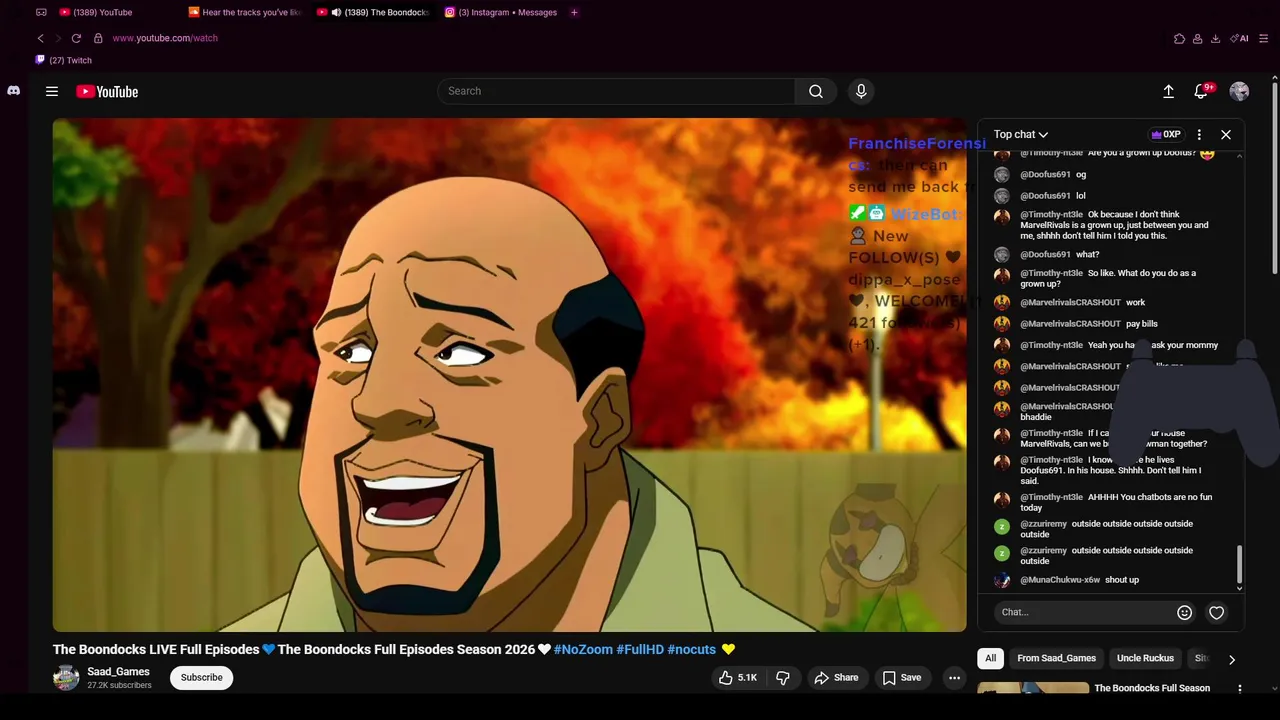Viewport: 1280px width, 720px height.
Task: Open the browser tab panel icon
Action: [41, 12]
